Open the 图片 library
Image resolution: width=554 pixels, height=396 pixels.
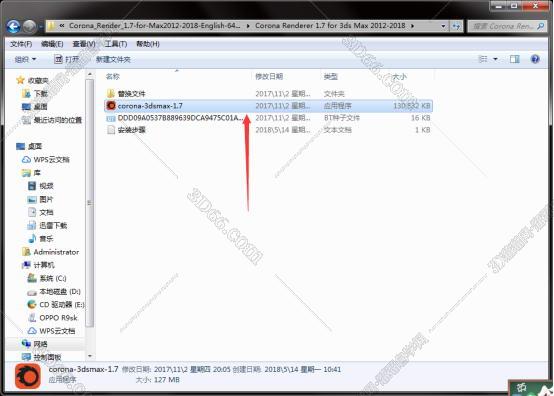coord(46,199)
